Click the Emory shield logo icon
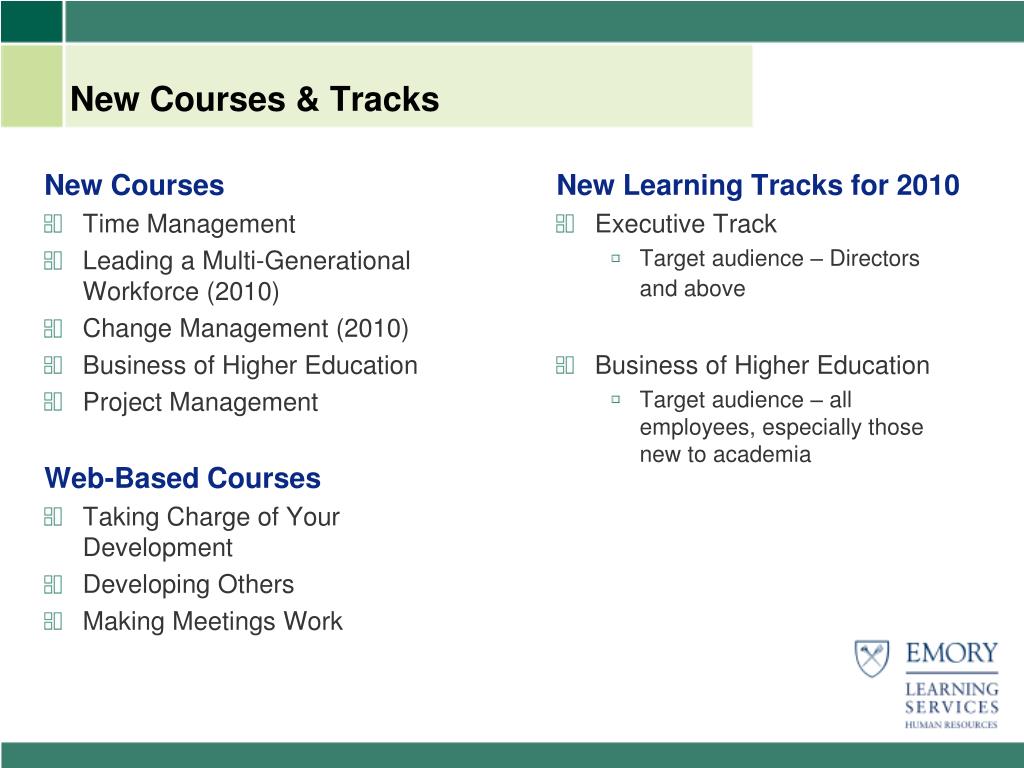The image size is (1024, 768). tap(872, 658)
